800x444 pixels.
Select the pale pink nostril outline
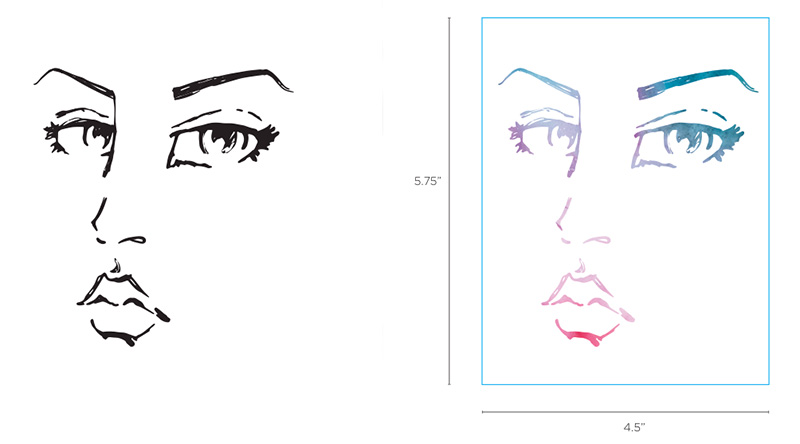click(597, 240)
